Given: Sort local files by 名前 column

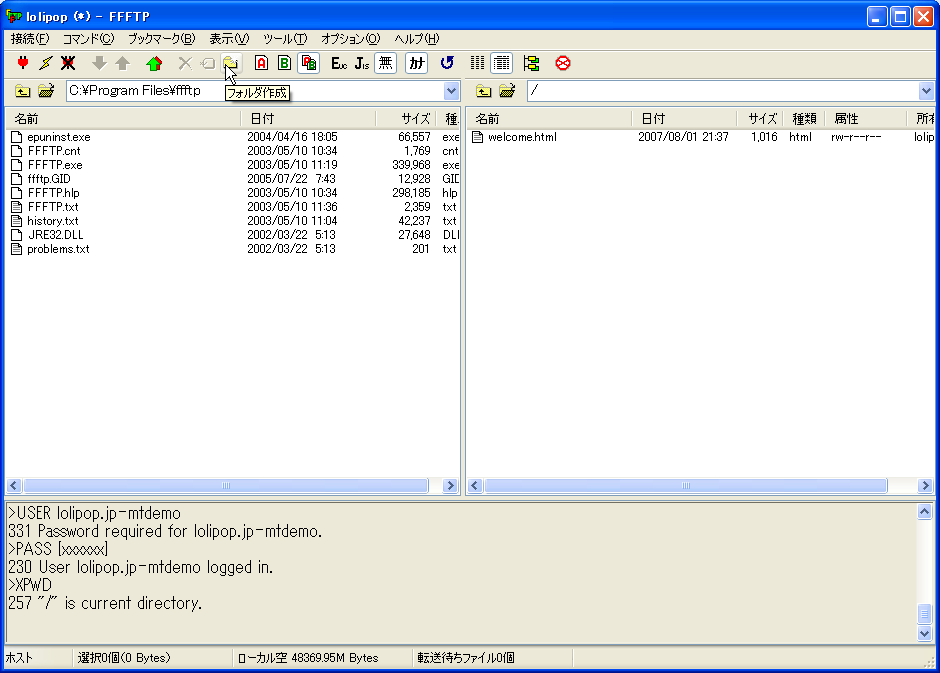Looking at the screenshot, I should (123, 119).
